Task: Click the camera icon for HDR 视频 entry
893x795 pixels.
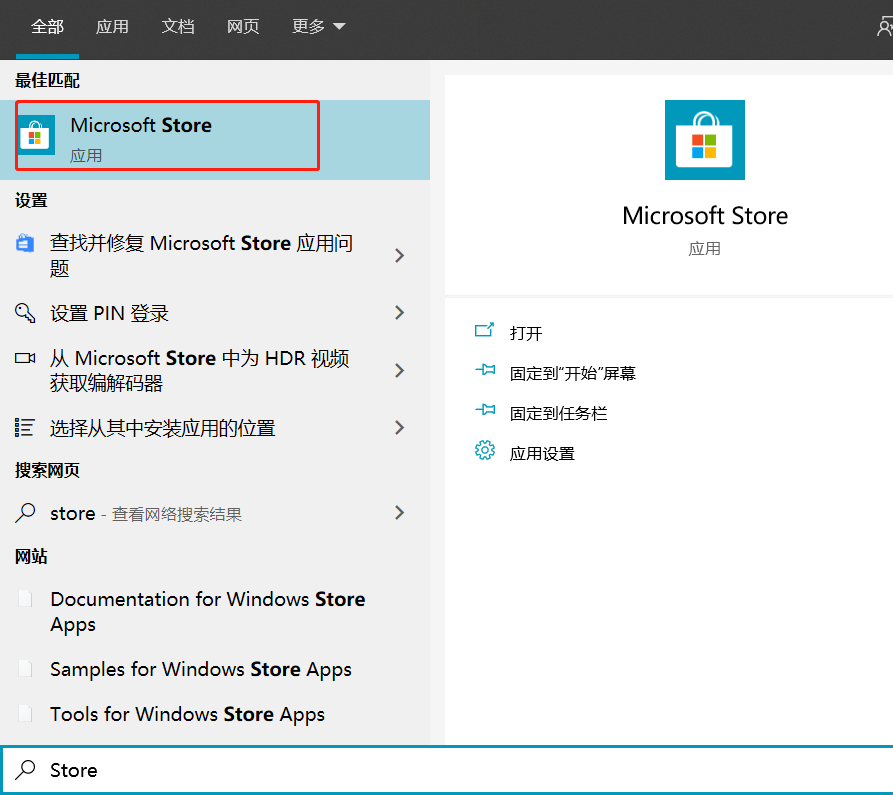Action: (x=24, y=358)
